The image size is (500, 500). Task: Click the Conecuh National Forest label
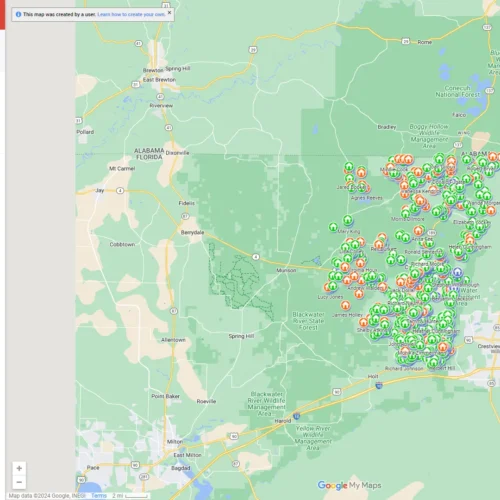(458, 91)
